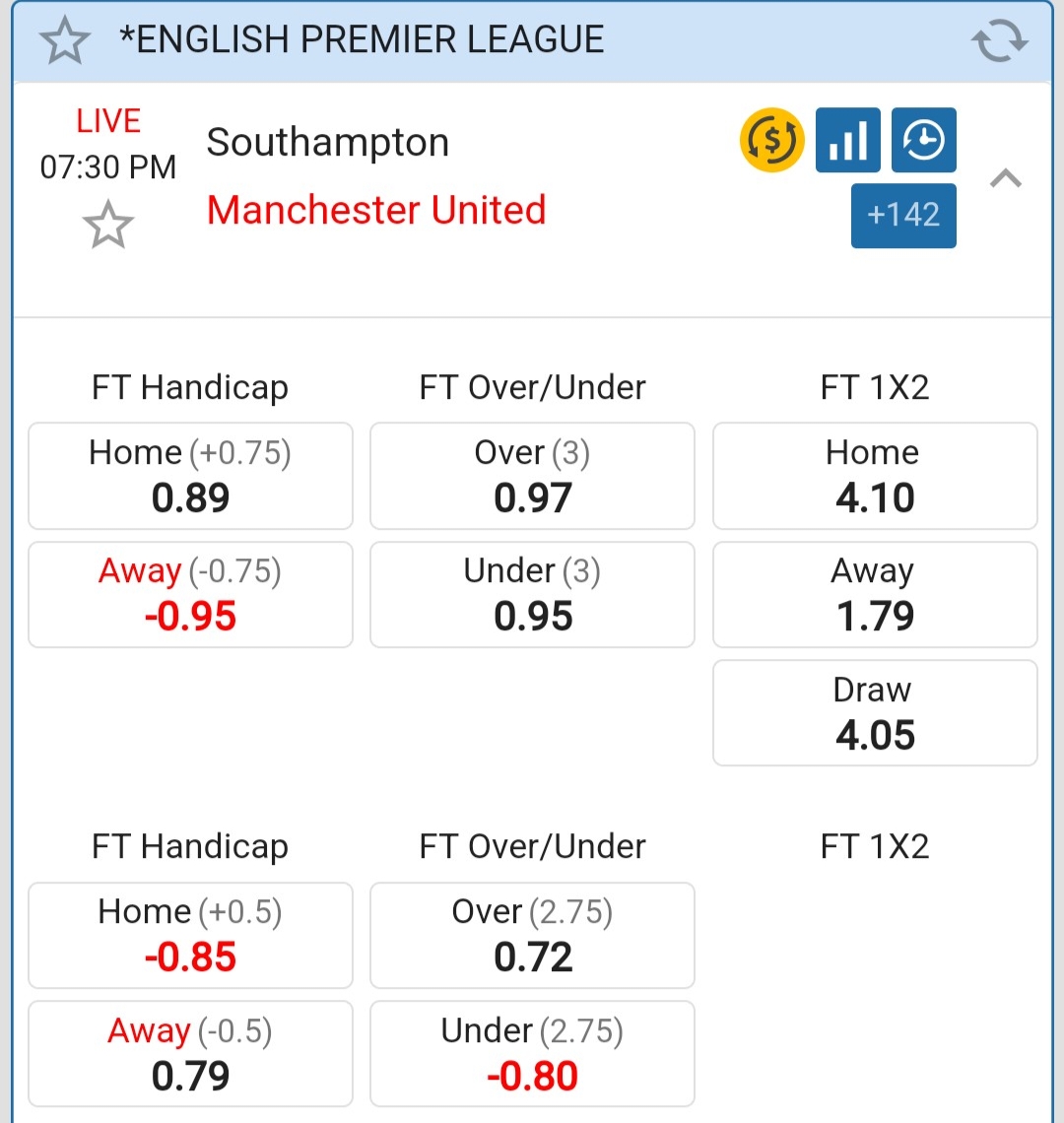Pick Under (2.75) at -0.80
The height and width of the screenshot is (1123, 1064).
(532, 1053)
